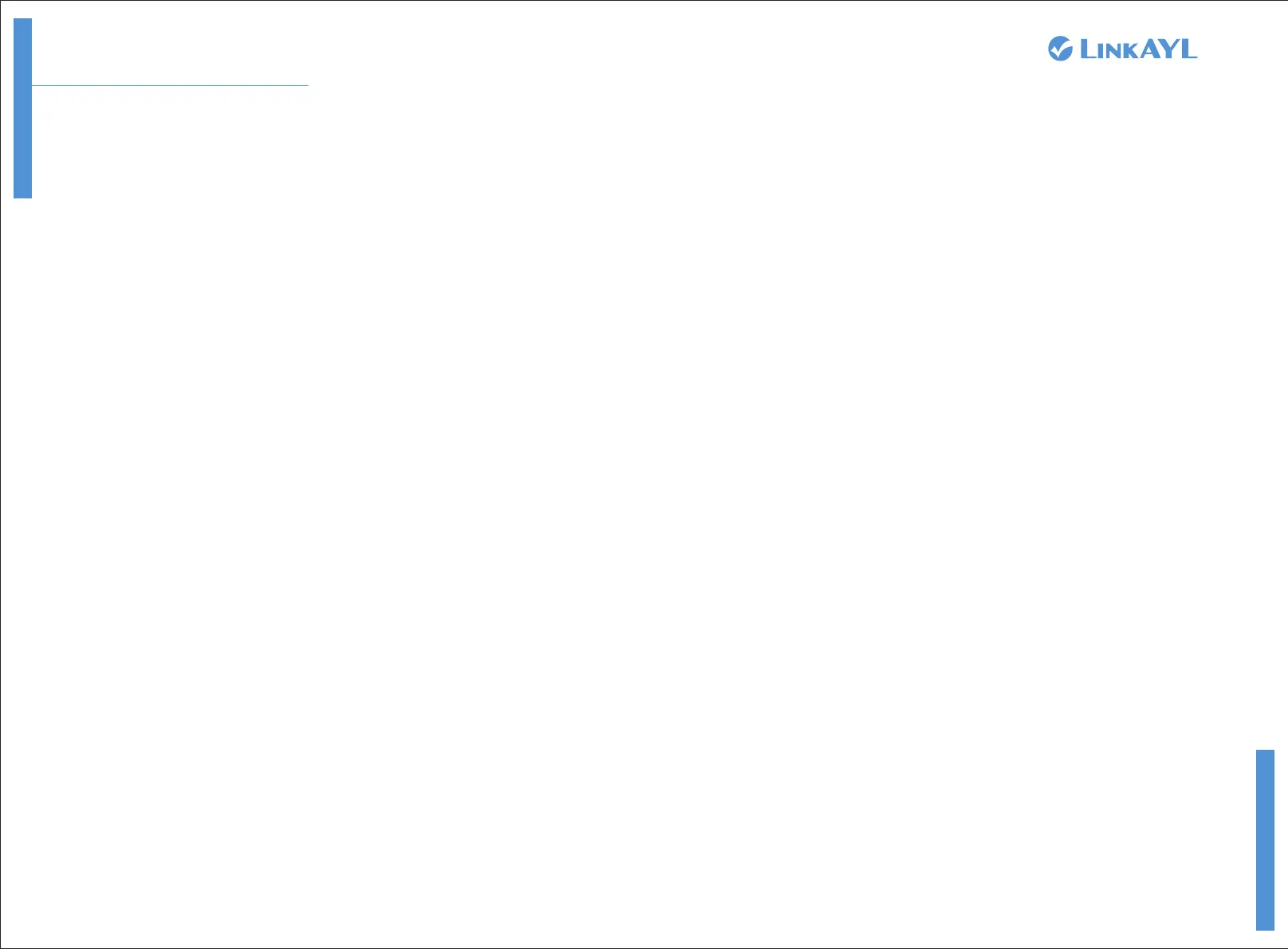Click the thin blue horizontal title underline
The image size is (1288, 949).
point(170,85)
